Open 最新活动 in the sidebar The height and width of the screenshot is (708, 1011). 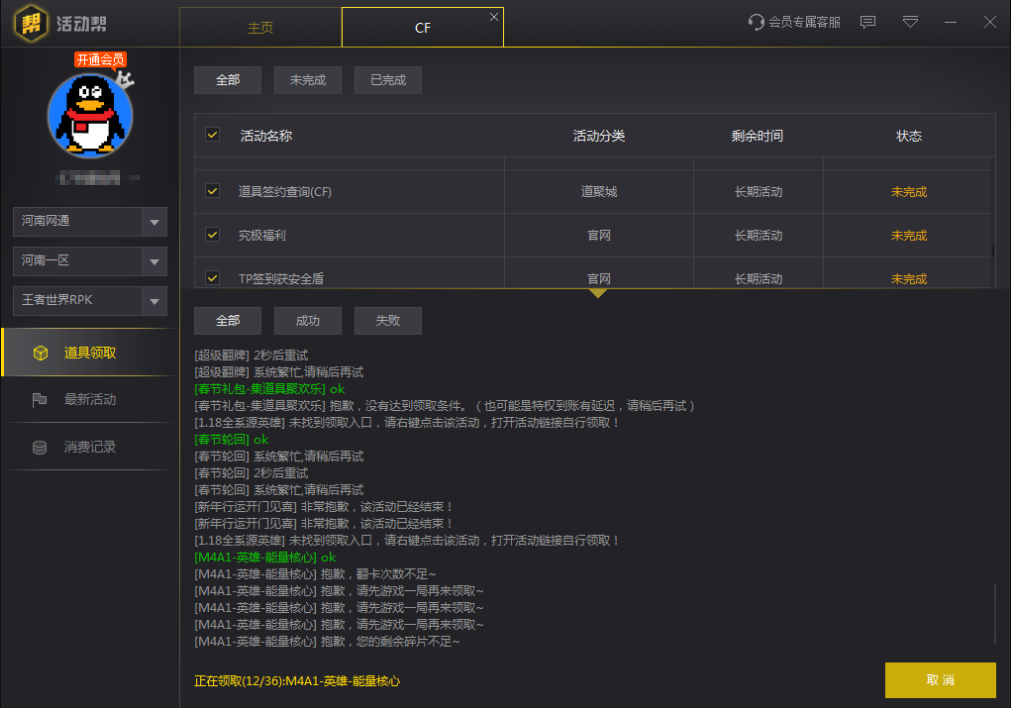90,400
